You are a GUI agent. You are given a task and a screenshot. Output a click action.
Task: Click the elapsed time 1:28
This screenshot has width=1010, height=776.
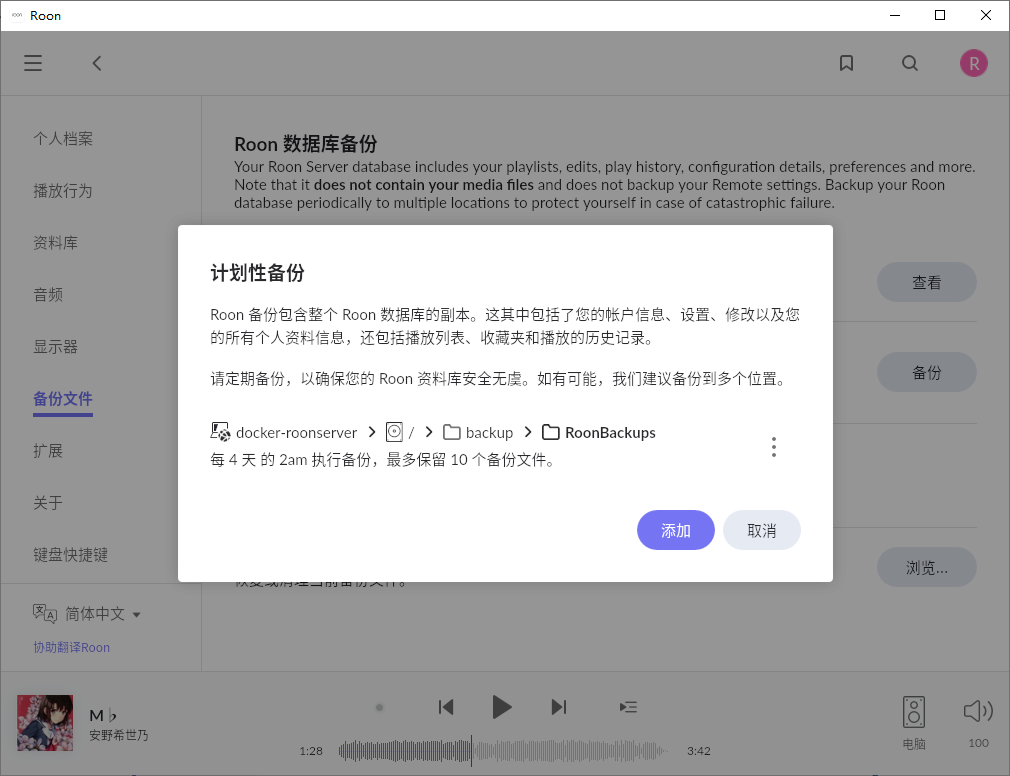point(311,751)
